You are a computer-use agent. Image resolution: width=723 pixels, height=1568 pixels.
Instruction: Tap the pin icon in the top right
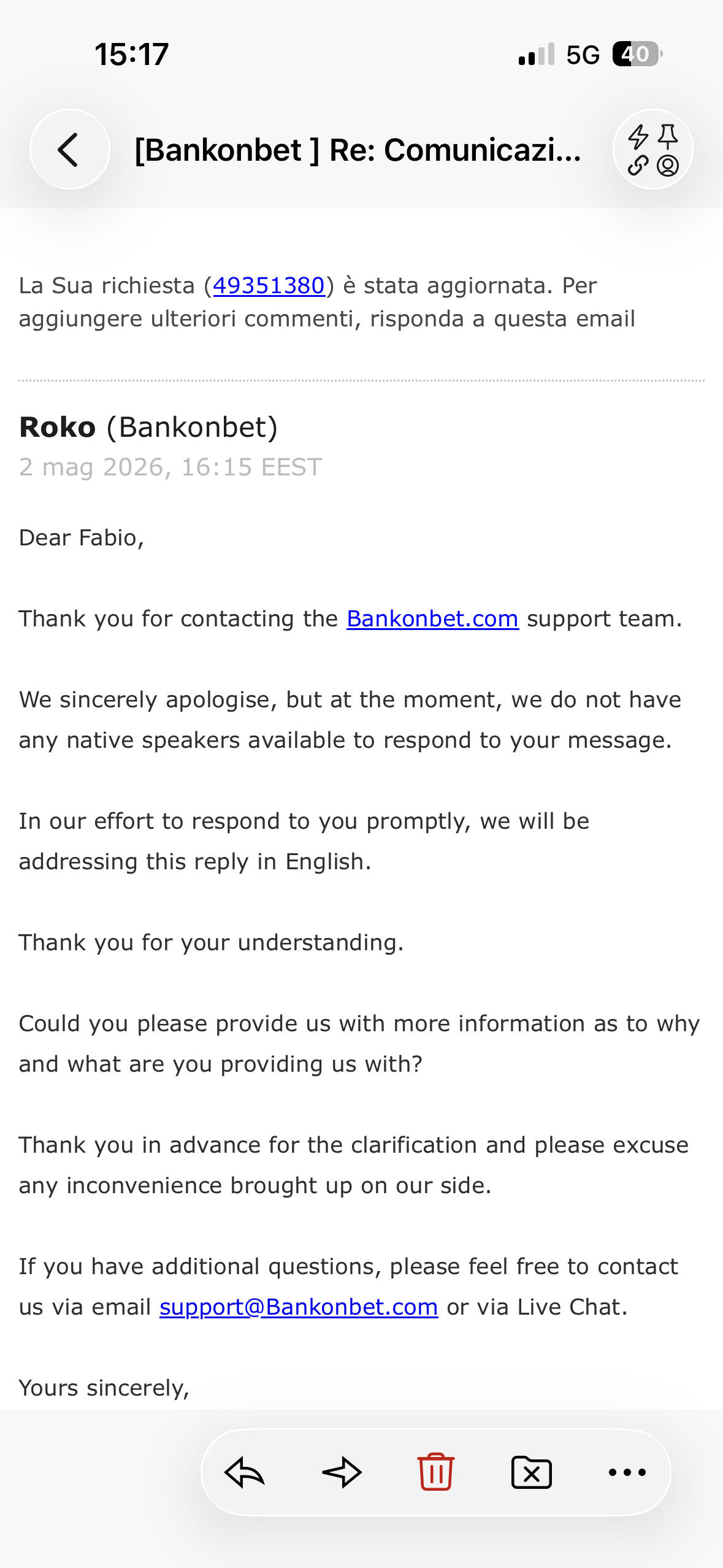pos(668,136)
